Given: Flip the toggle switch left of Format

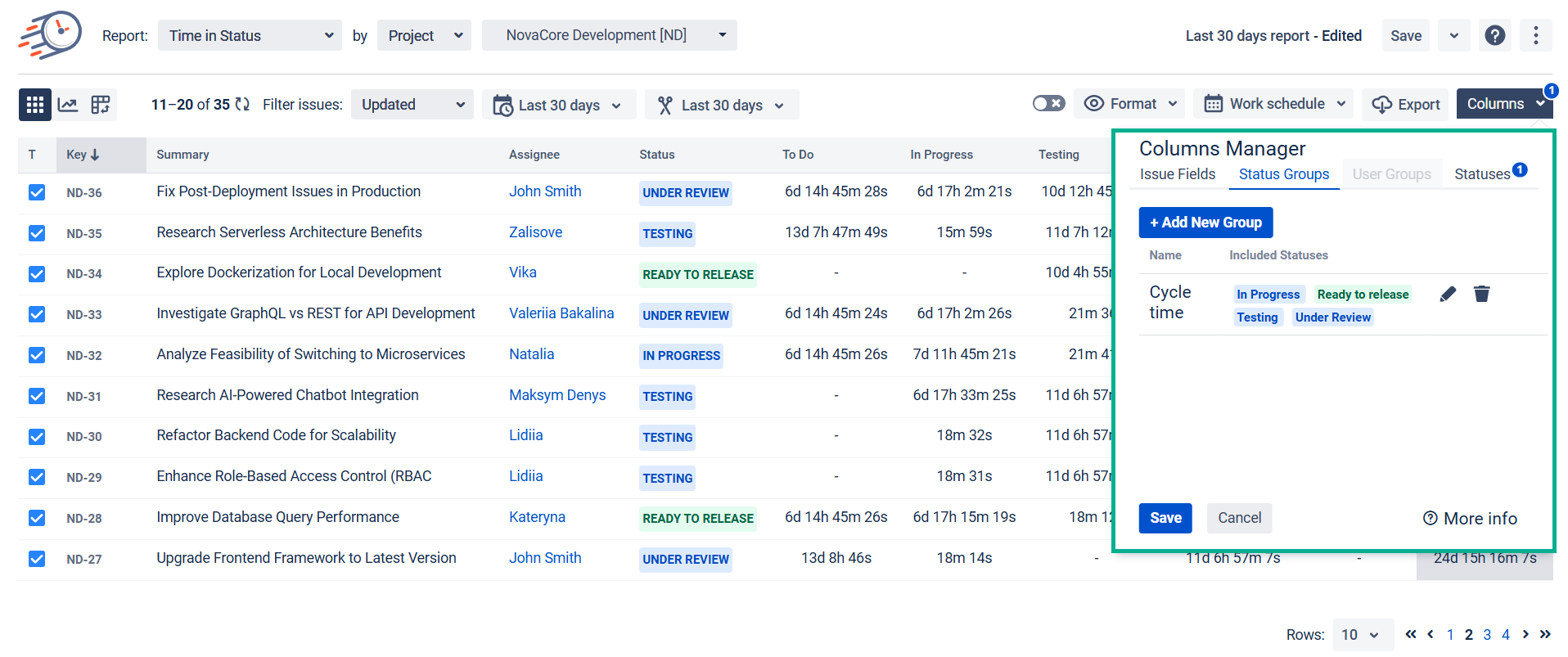Looking at the screenshot, I should (1048, 104).
